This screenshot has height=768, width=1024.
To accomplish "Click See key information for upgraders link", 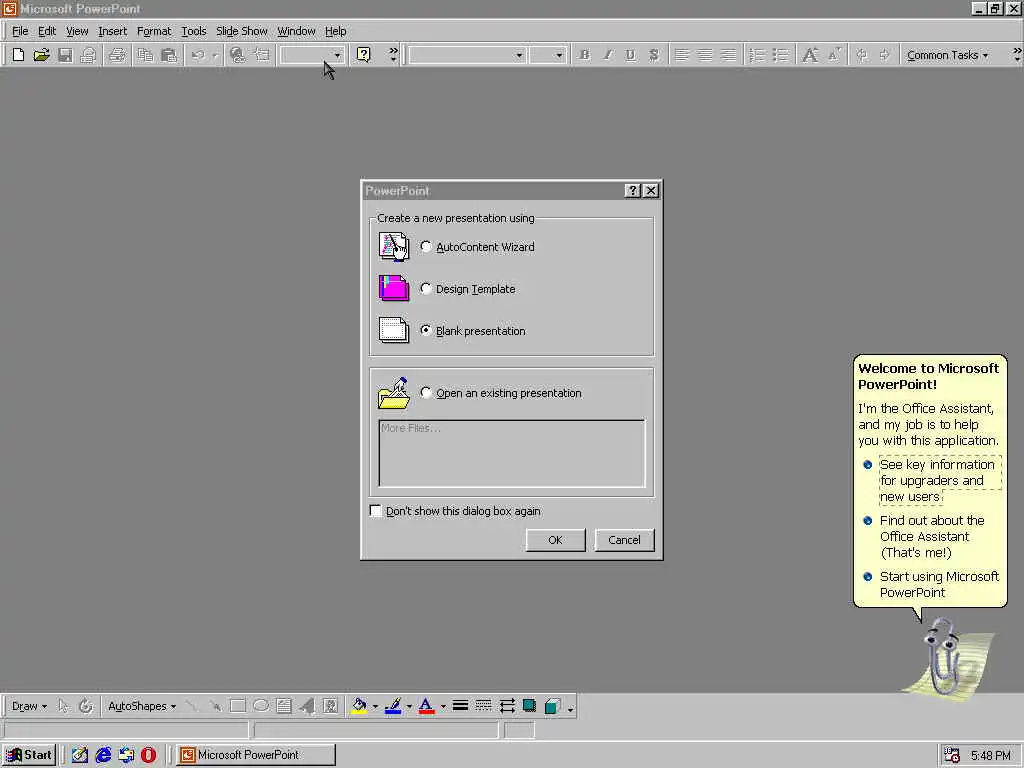I will click(938, 480).
